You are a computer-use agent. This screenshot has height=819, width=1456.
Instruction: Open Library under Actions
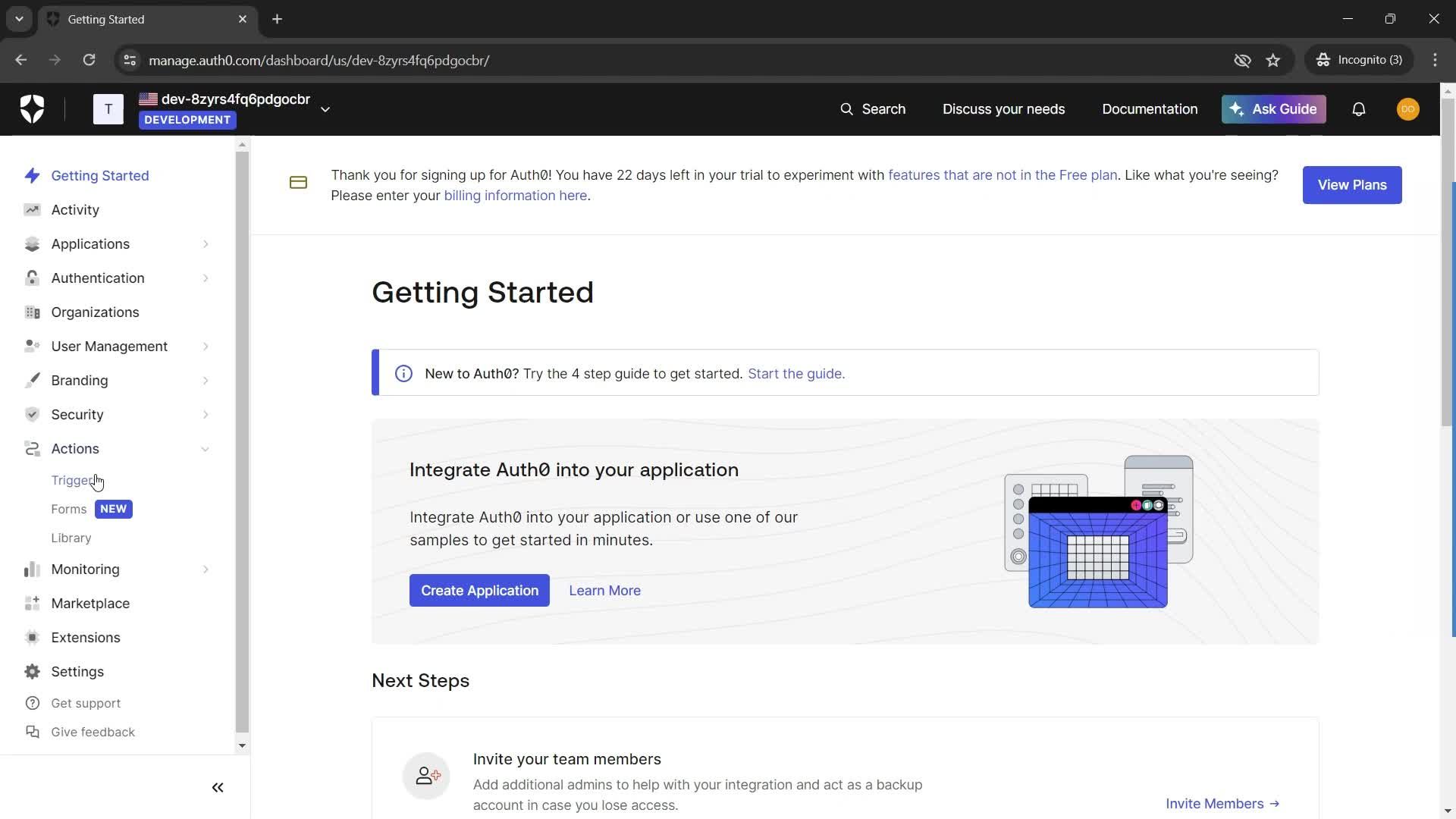71,538
